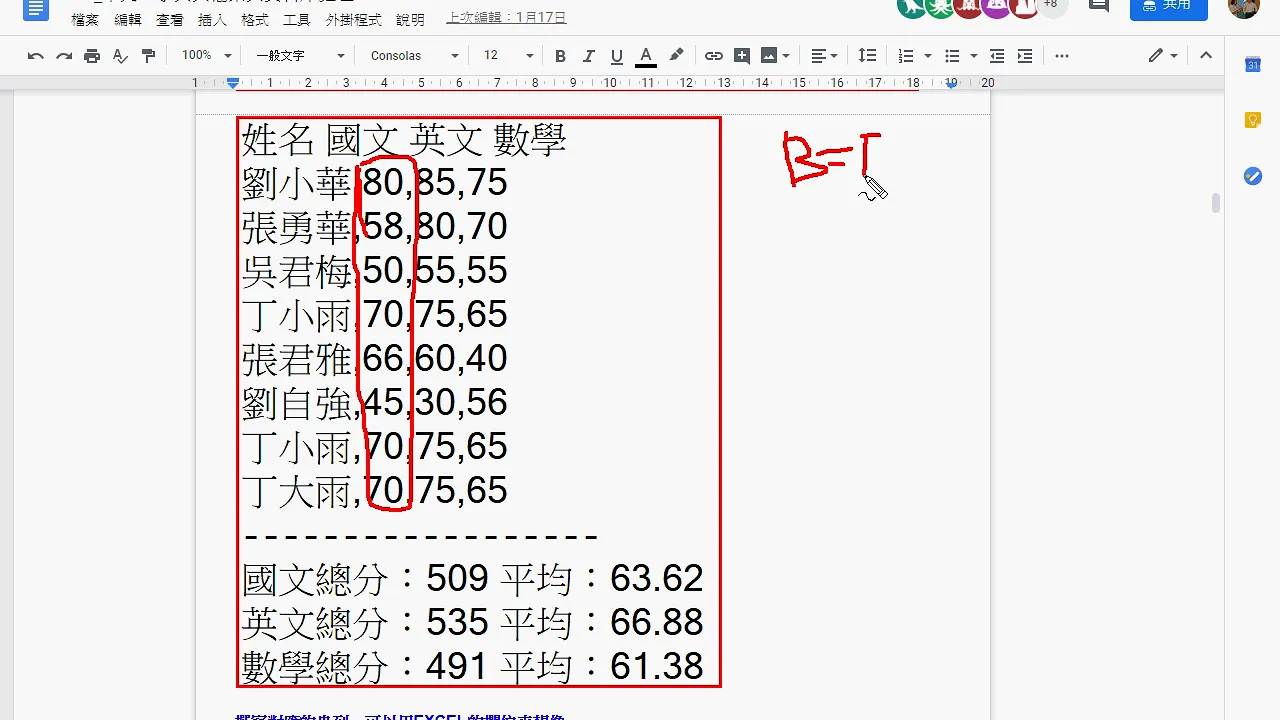This screenshot has width=1280, height=720.
Task: Open the More toolbar options ellipsis
Action: [1062, 56]
